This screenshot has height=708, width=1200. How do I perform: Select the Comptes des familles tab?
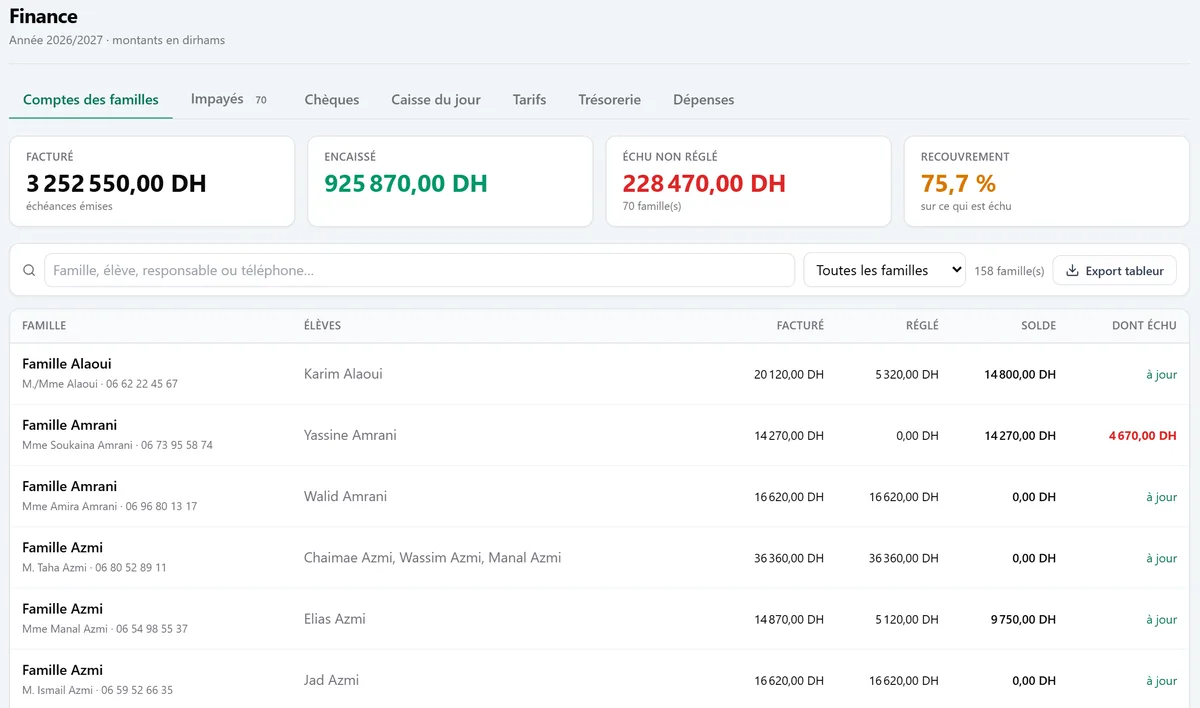[x=91, y=100]
